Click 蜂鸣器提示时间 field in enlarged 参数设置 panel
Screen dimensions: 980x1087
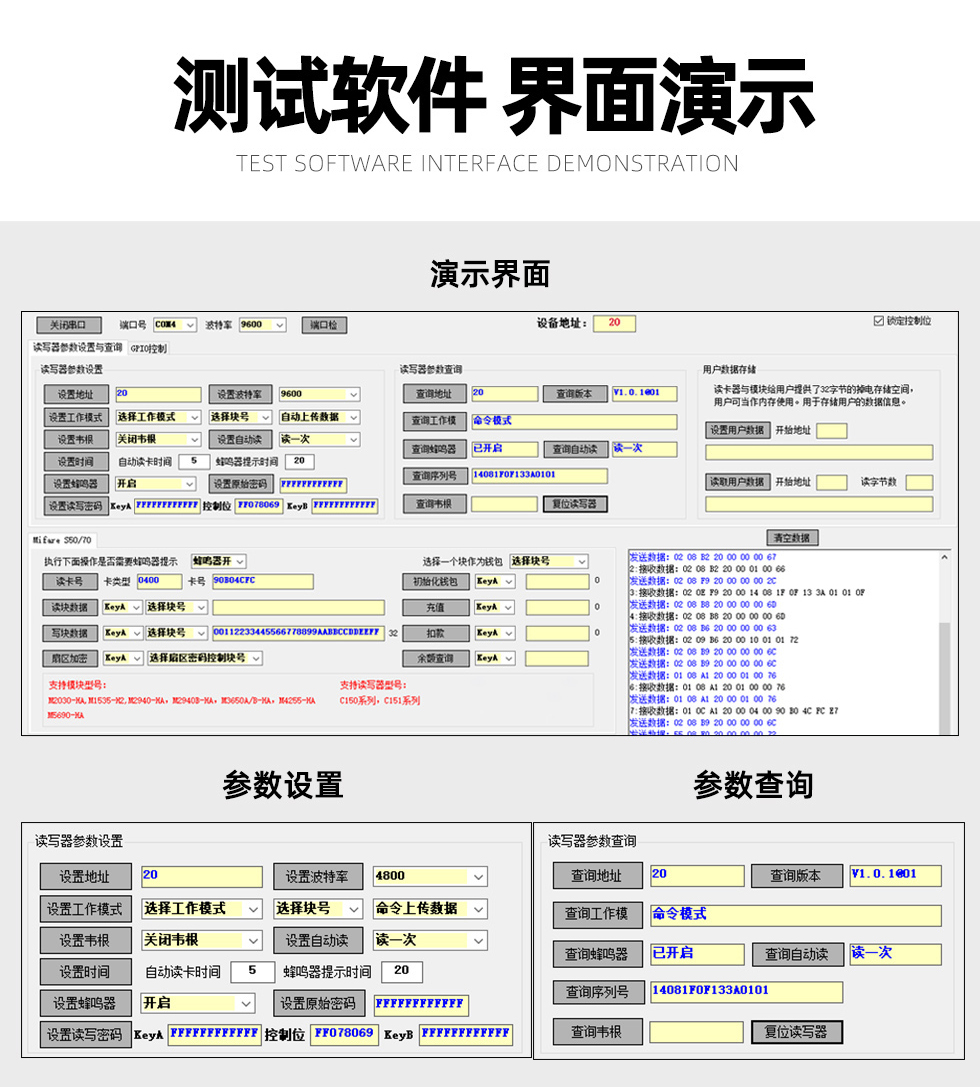pyautogui.click(x=402, y=971)
